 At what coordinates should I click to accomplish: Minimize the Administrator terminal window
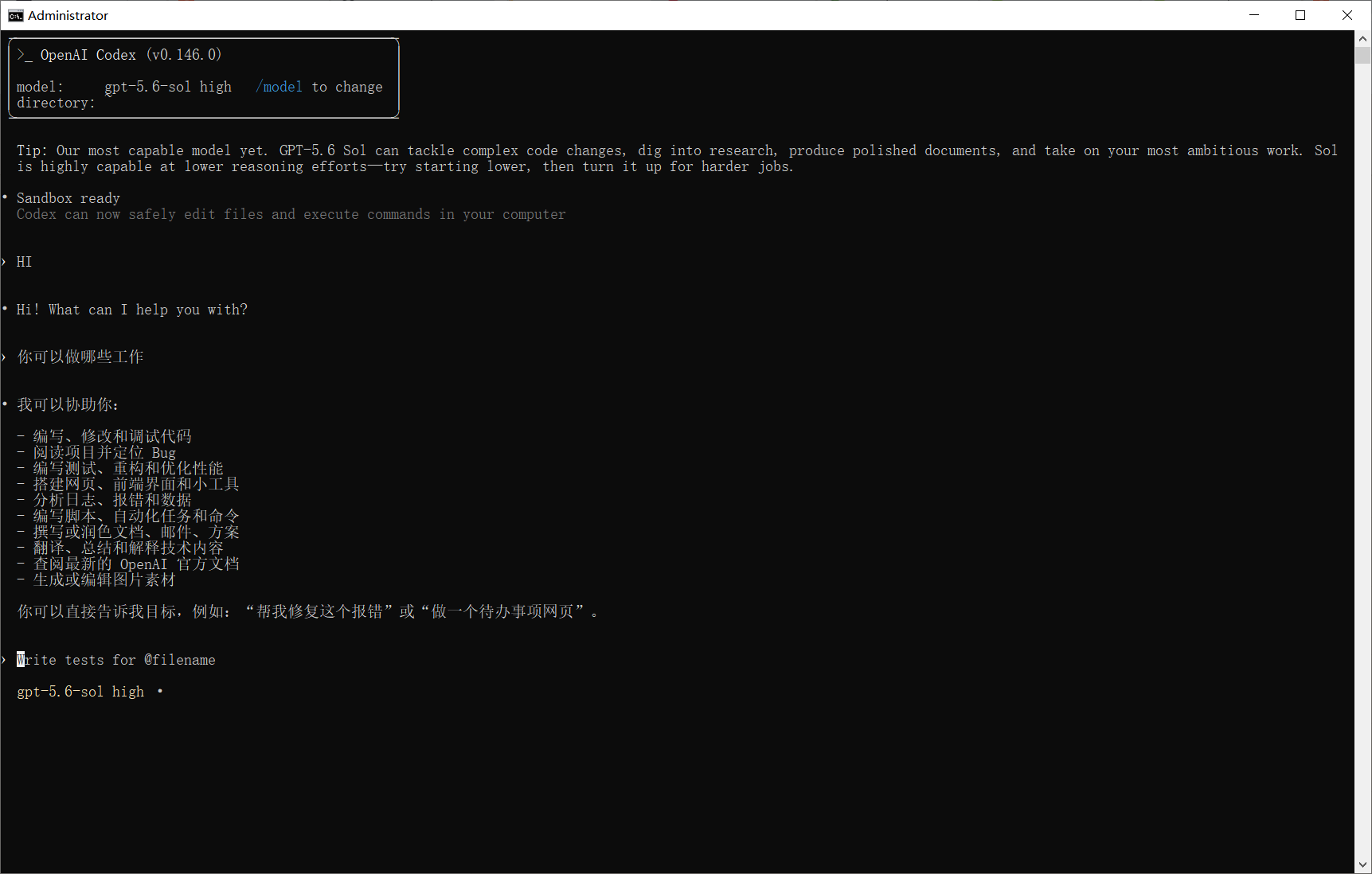(x=1254, y=15)
